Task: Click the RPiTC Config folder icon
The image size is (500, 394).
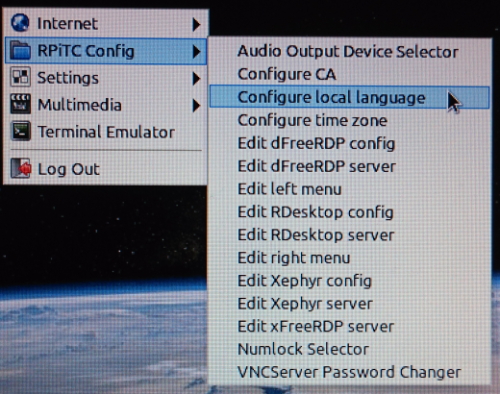Action: [x=20, y=51]
